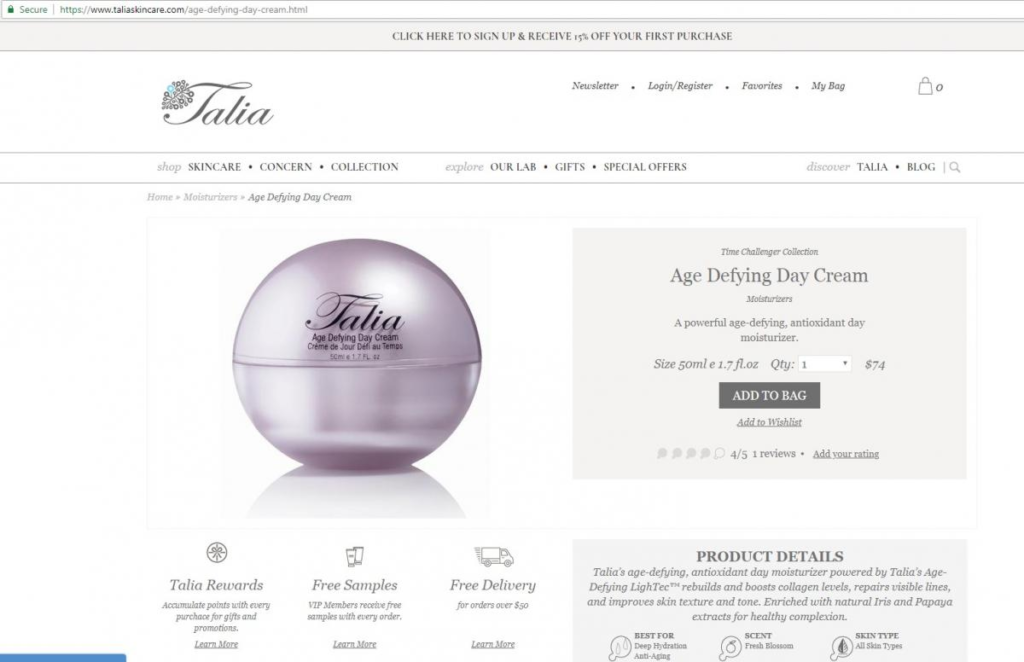Viewport: 1024px width, 662px height.
Task: Open the Qty dropdown
Action: pos(825,364)
